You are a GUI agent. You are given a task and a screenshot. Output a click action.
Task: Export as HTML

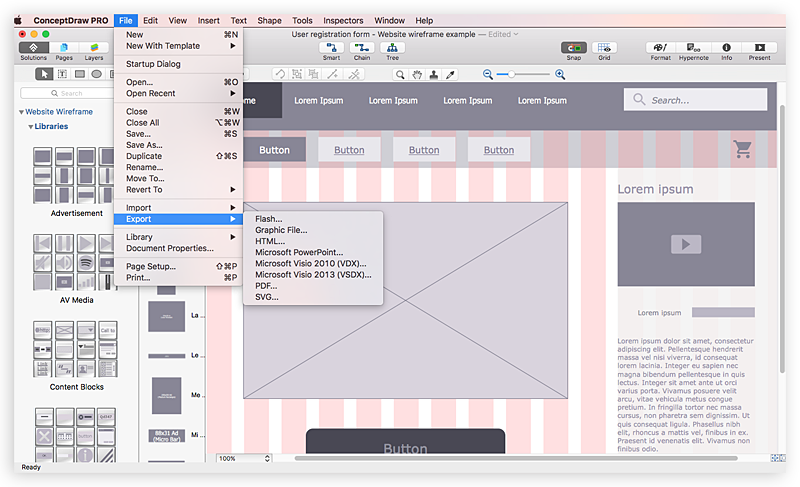click(313, 241)
